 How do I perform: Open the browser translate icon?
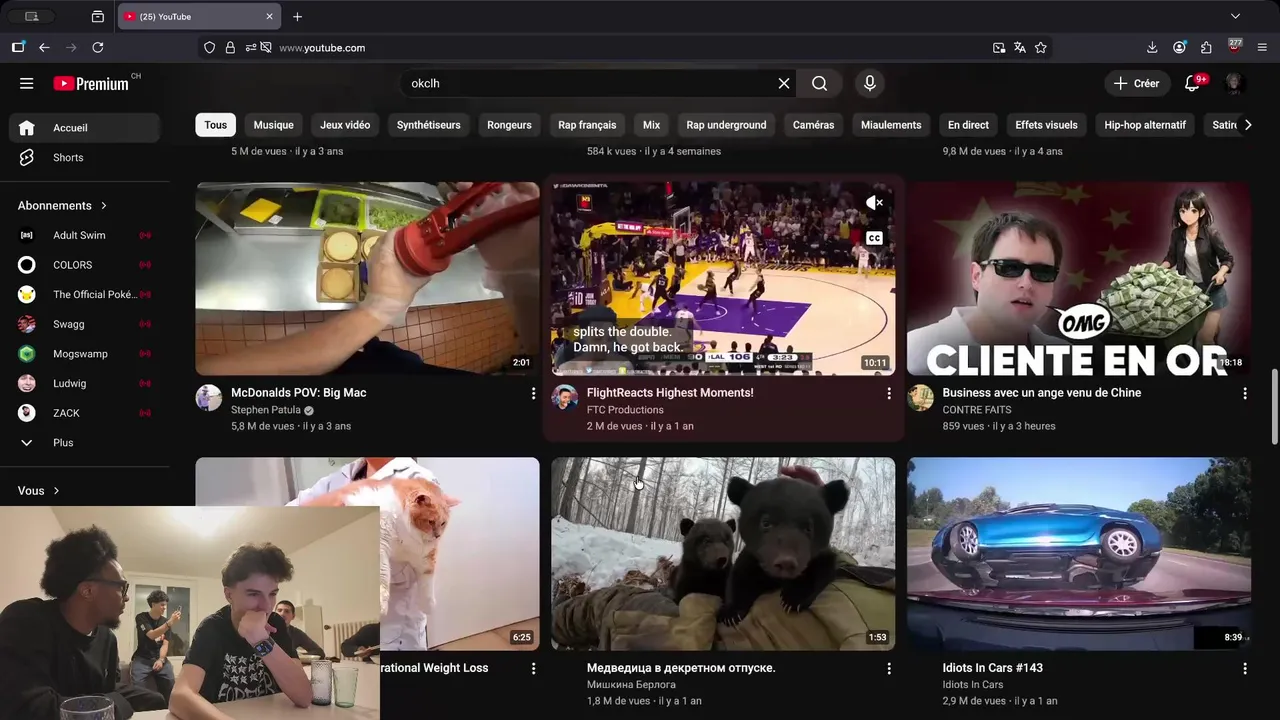tap(1020, 47)
